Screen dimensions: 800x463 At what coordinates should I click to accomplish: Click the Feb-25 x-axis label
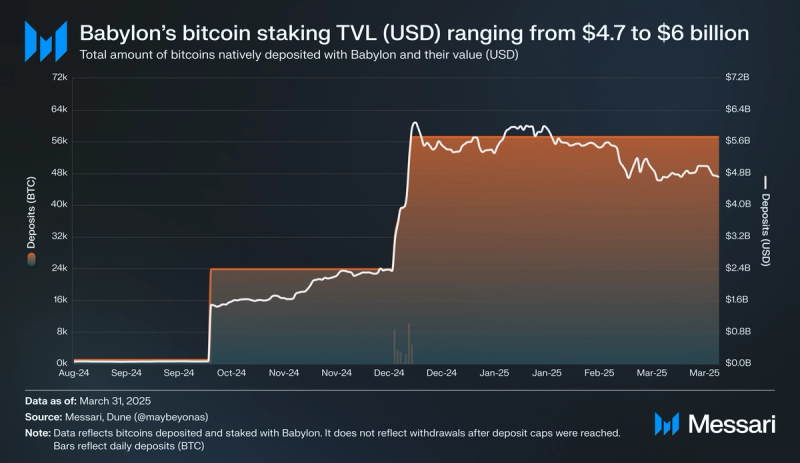click(599, 373)
